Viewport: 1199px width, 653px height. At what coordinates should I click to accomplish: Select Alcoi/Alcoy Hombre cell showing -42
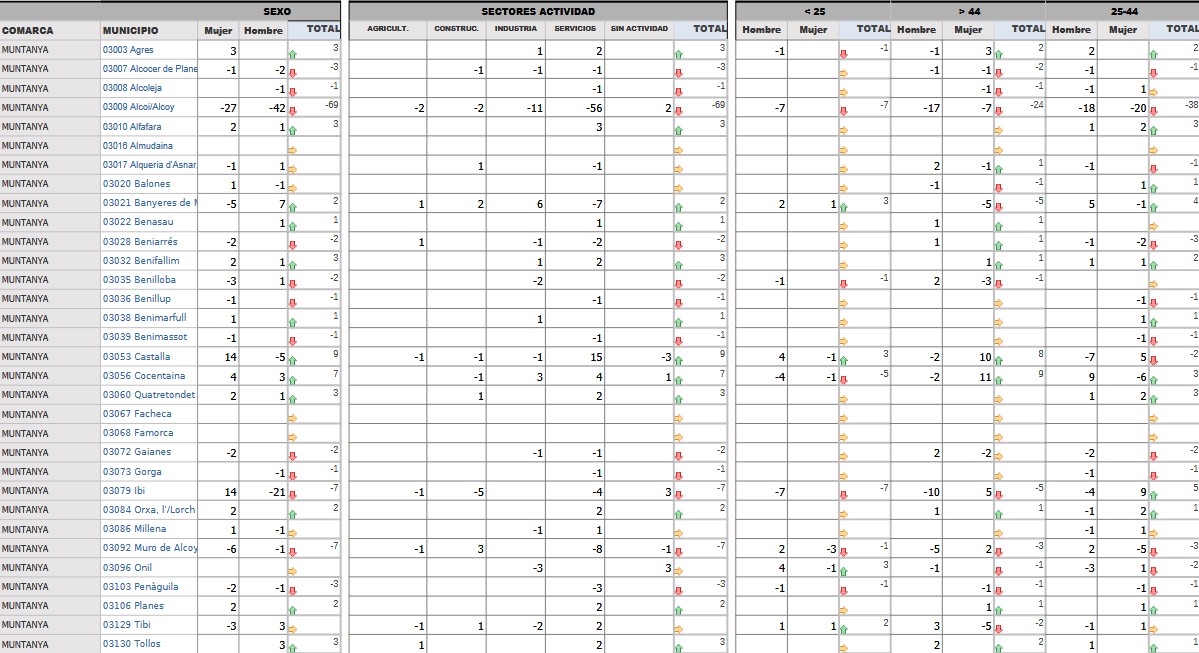pyautogui.click(x=265, y=108)
